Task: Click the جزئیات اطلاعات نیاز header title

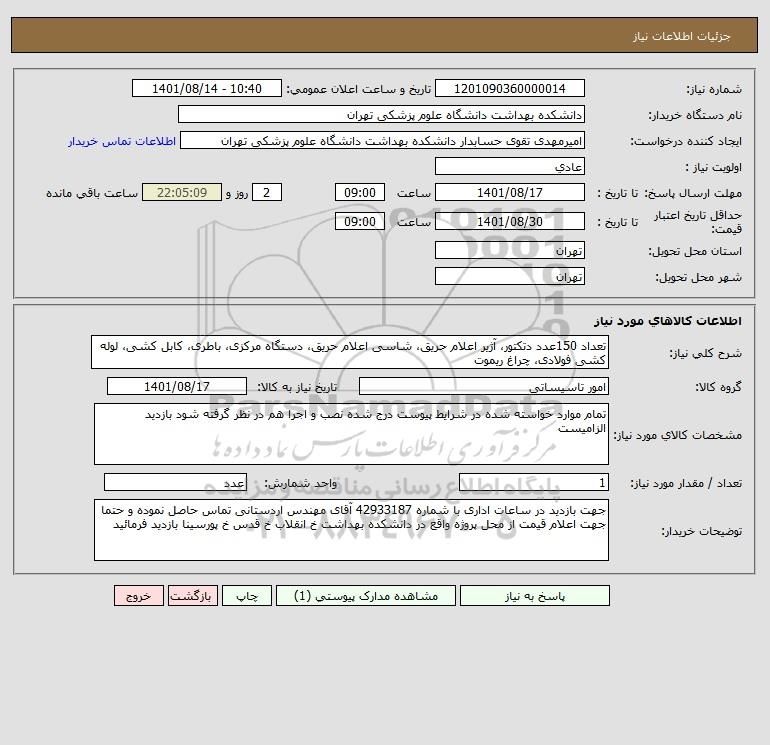Action: click(682, 36)
